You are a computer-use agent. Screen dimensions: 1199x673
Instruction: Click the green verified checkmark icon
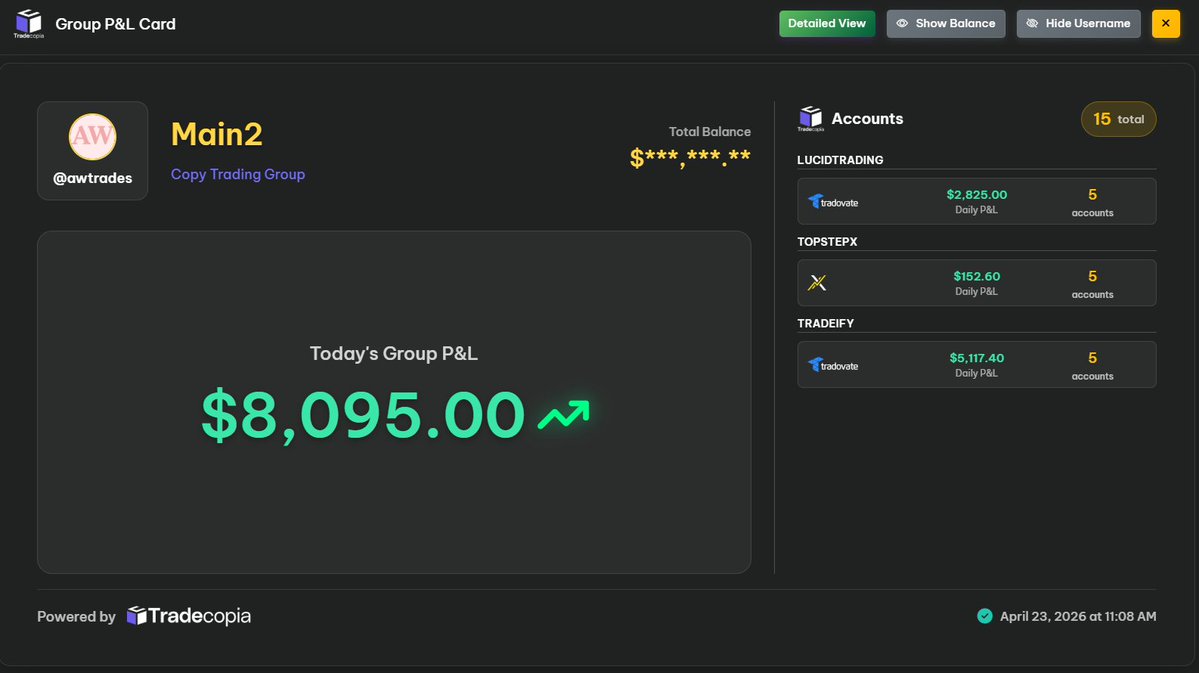click(984, 616)
